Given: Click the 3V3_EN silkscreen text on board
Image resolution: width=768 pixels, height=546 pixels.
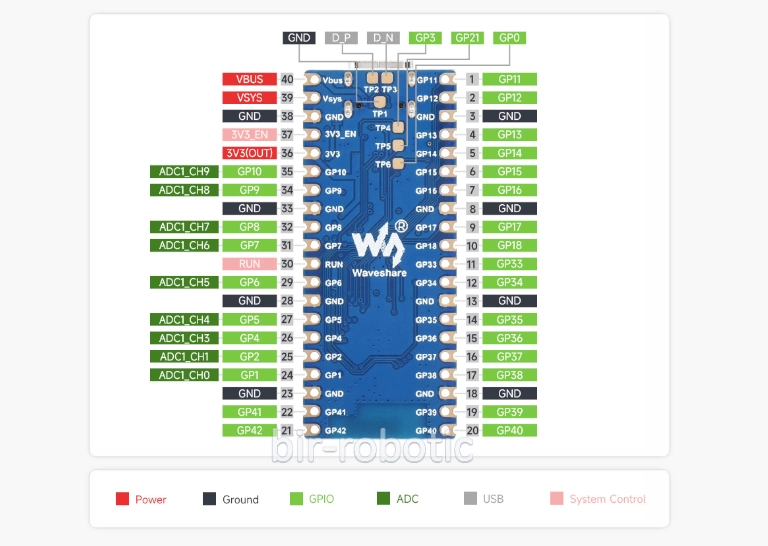Looking at the screenshot, I should 340,134.
